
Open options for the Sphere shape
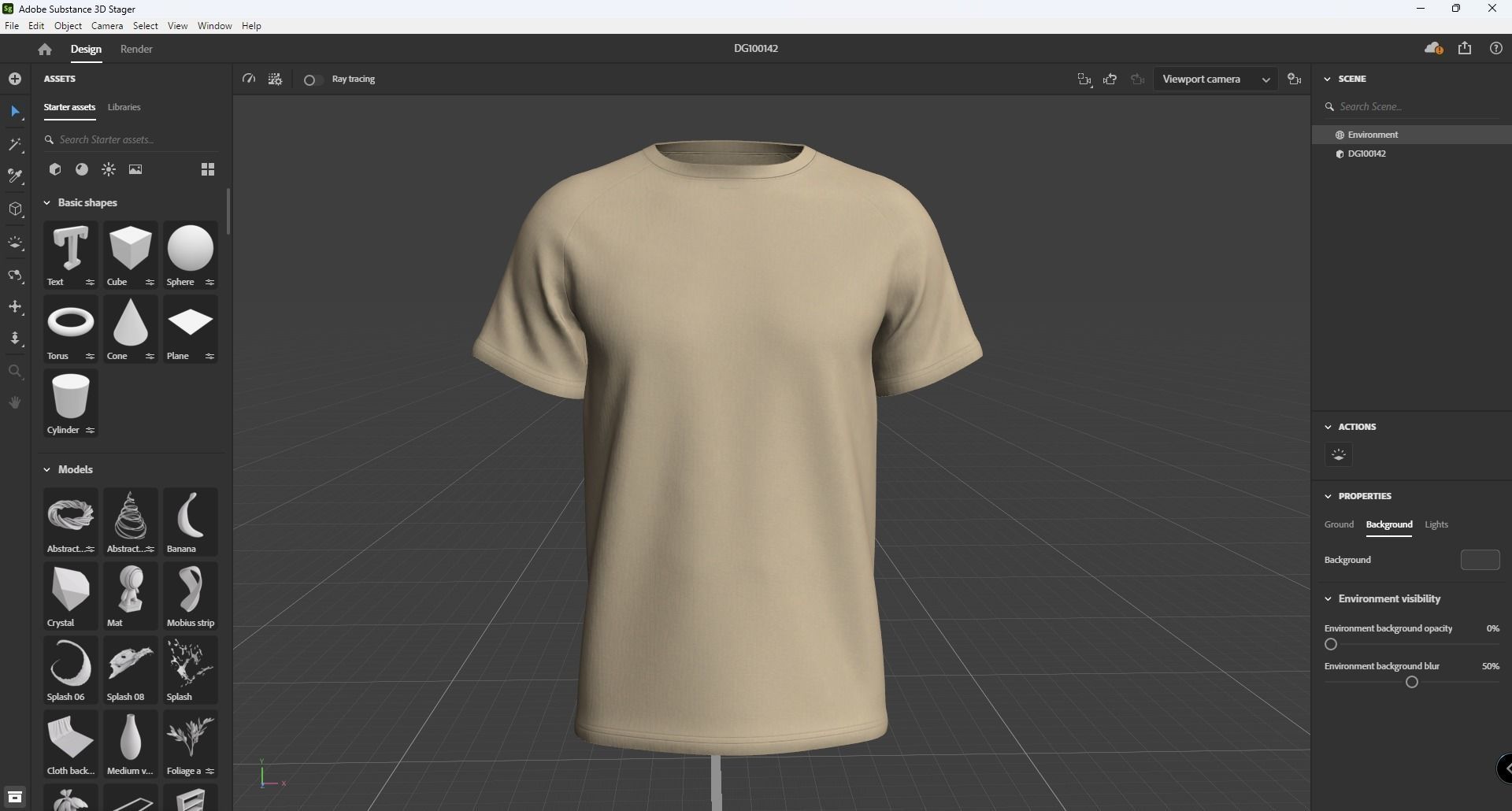[x=209, y=283]
